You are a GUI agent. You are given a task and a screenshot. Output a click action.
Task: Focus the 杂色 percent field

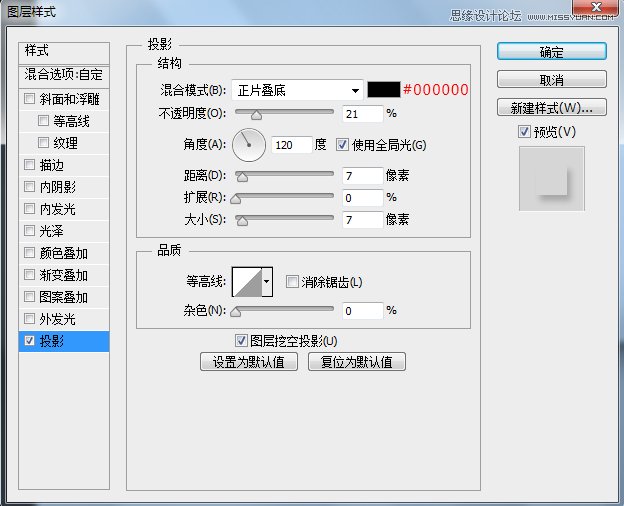tap(363, 311)
